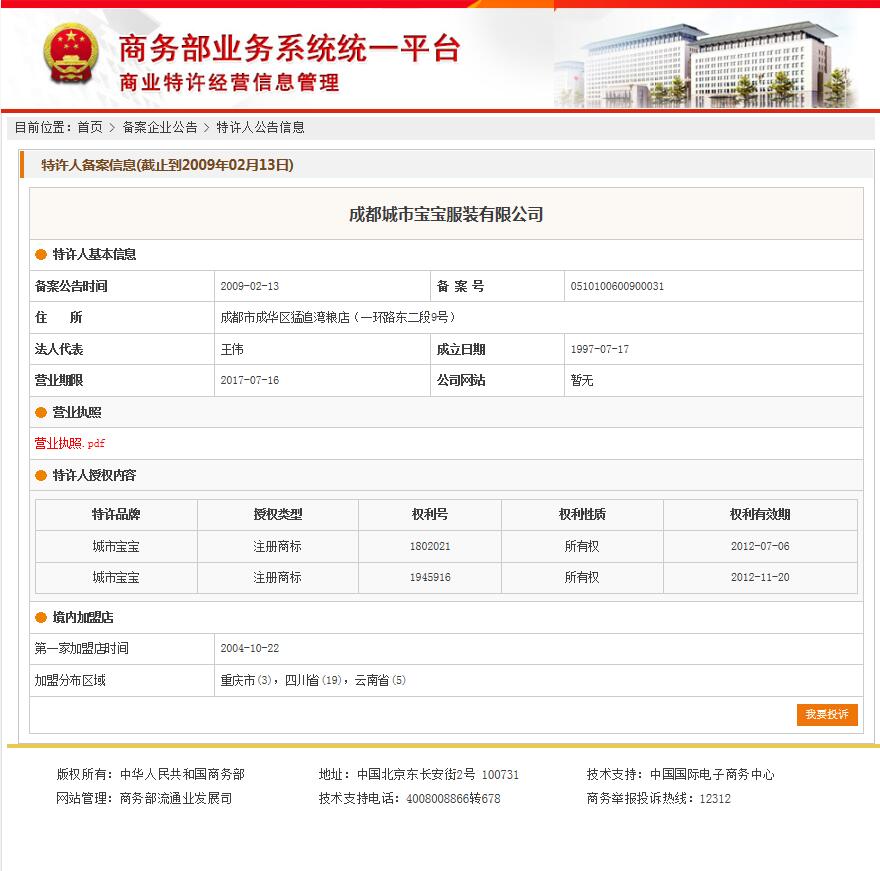
Task: Click rights number 1945916
Action: [430, 577]
